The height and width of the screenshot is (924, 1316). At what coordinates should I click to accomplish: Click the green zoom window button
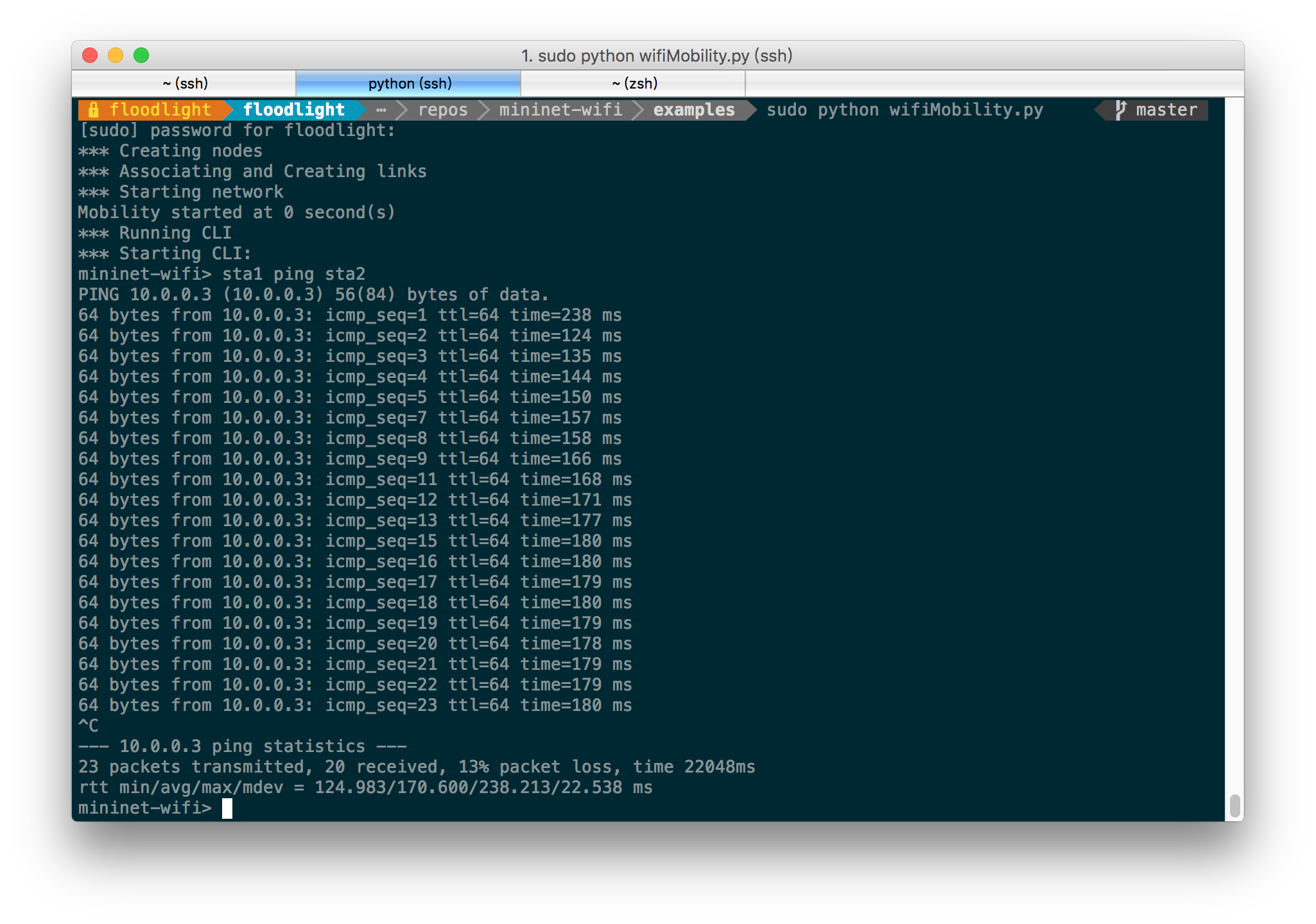141,56
